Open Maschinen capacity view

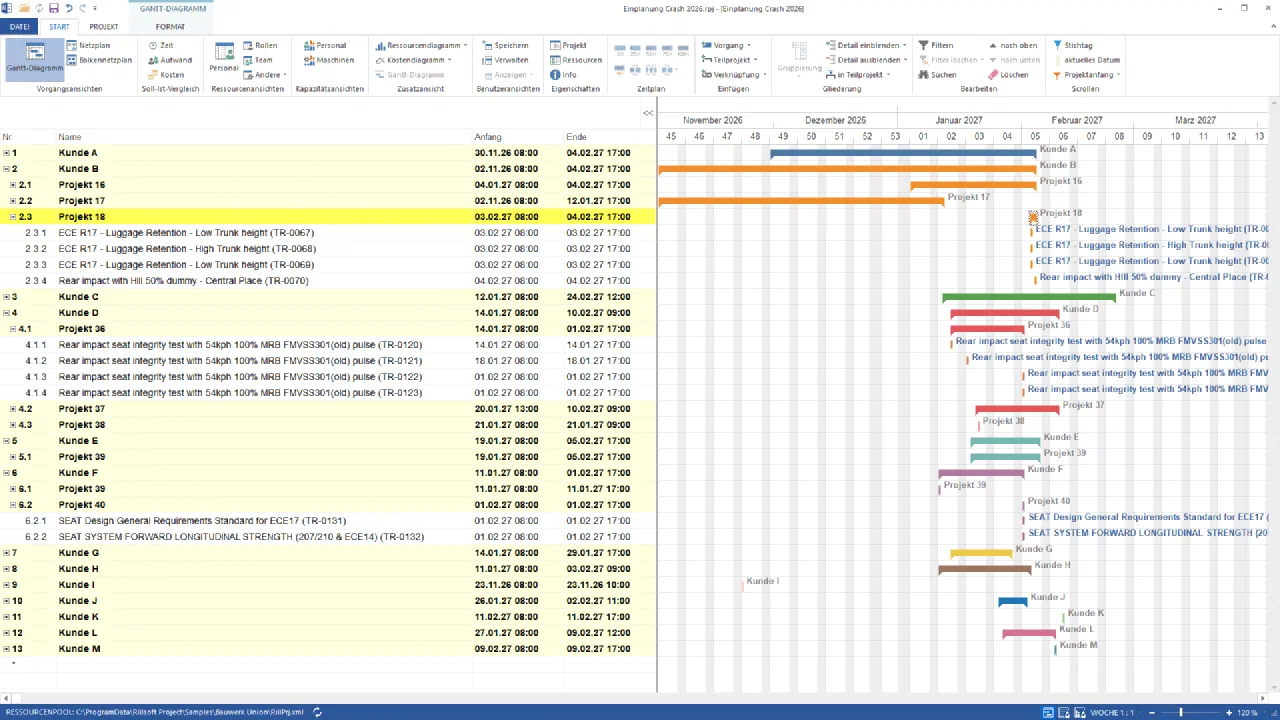pos(329,60)
